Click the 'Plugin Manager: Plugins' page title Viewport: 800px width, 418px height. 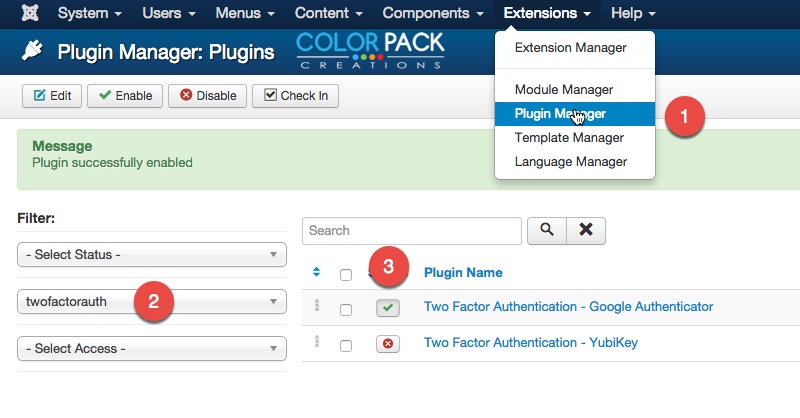coord(166,52)
